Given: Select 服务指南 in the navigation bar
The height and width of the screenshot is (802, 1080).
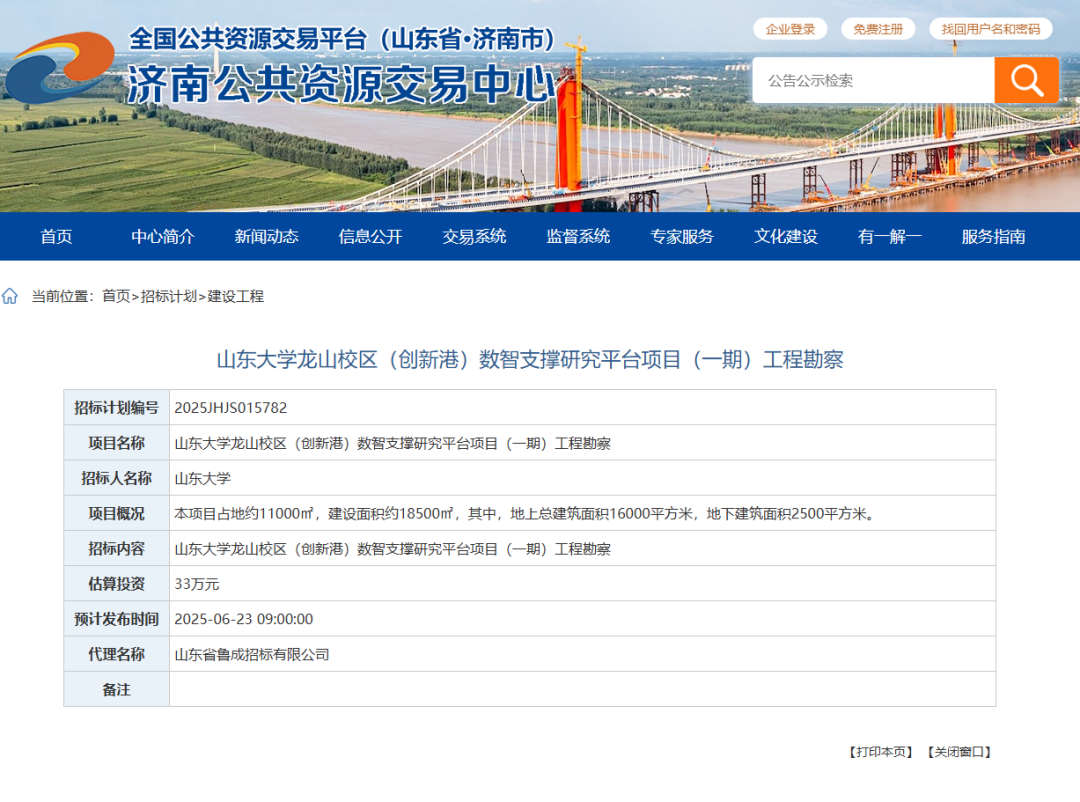Looking at the screenshot, I should [994, 236].
